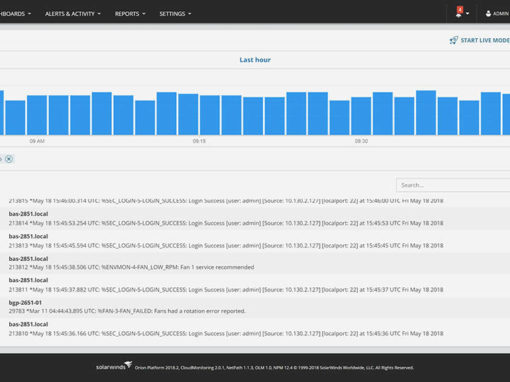Viewport: 510px width, 382px height.
Task: Click the admin user icon
Action: [x=488, y=14]
